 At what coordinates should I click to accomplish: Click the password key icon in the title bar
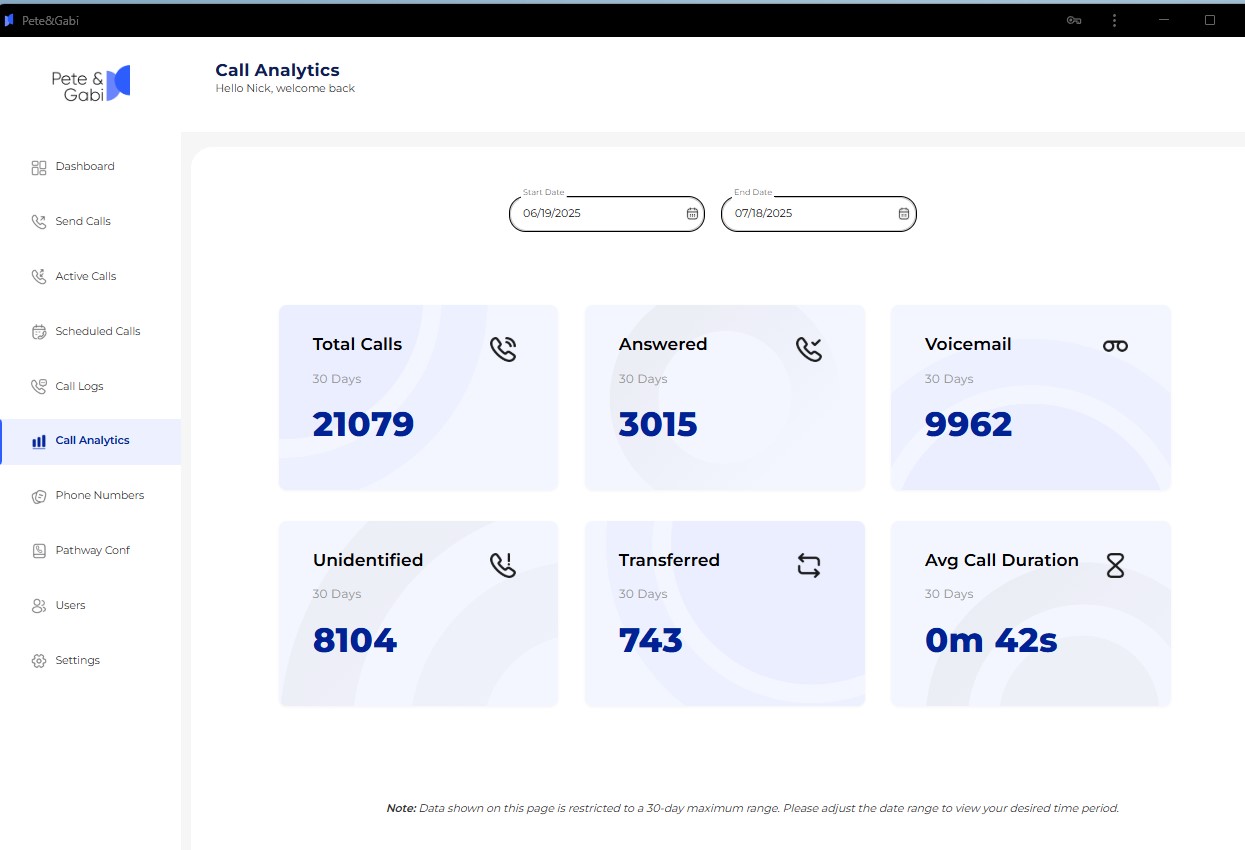(1074, 20)
